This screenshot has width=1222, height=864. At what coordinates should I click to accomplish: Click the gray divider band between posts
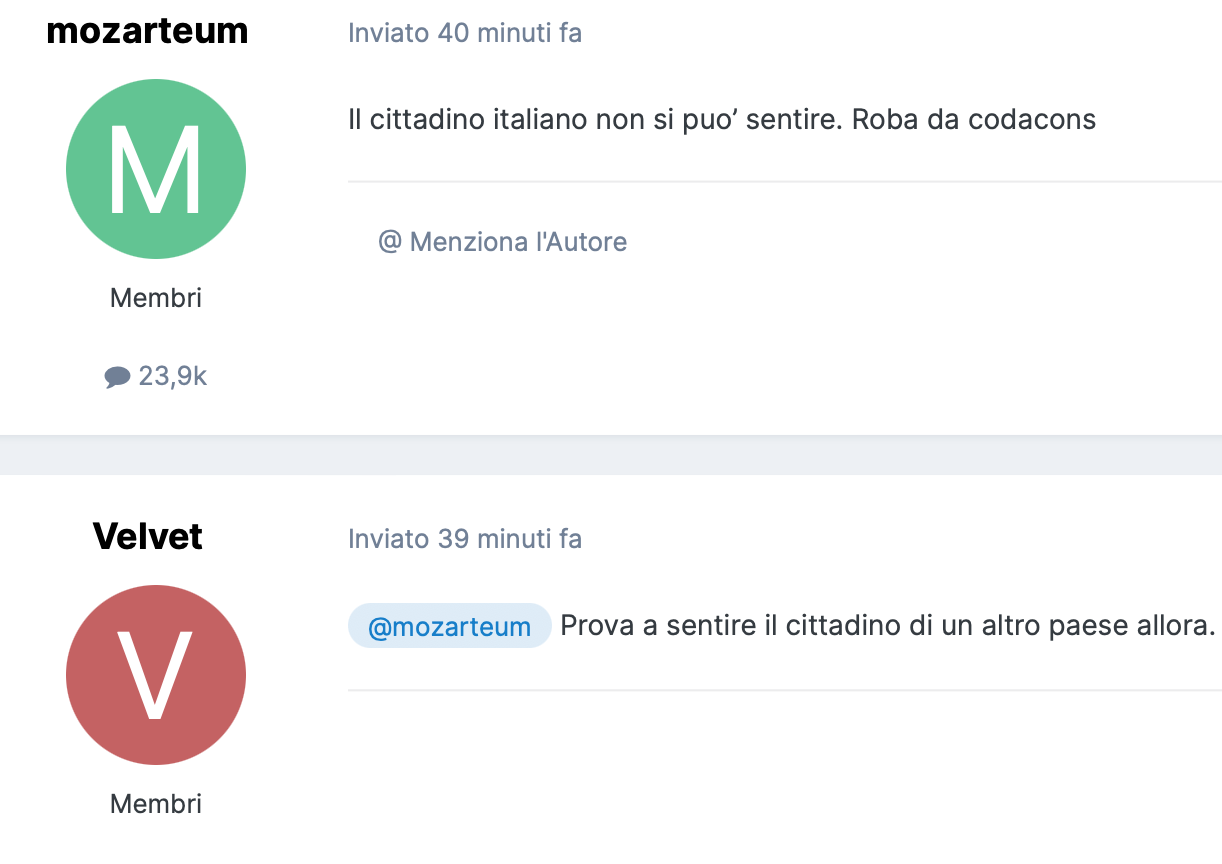(611, 455)
